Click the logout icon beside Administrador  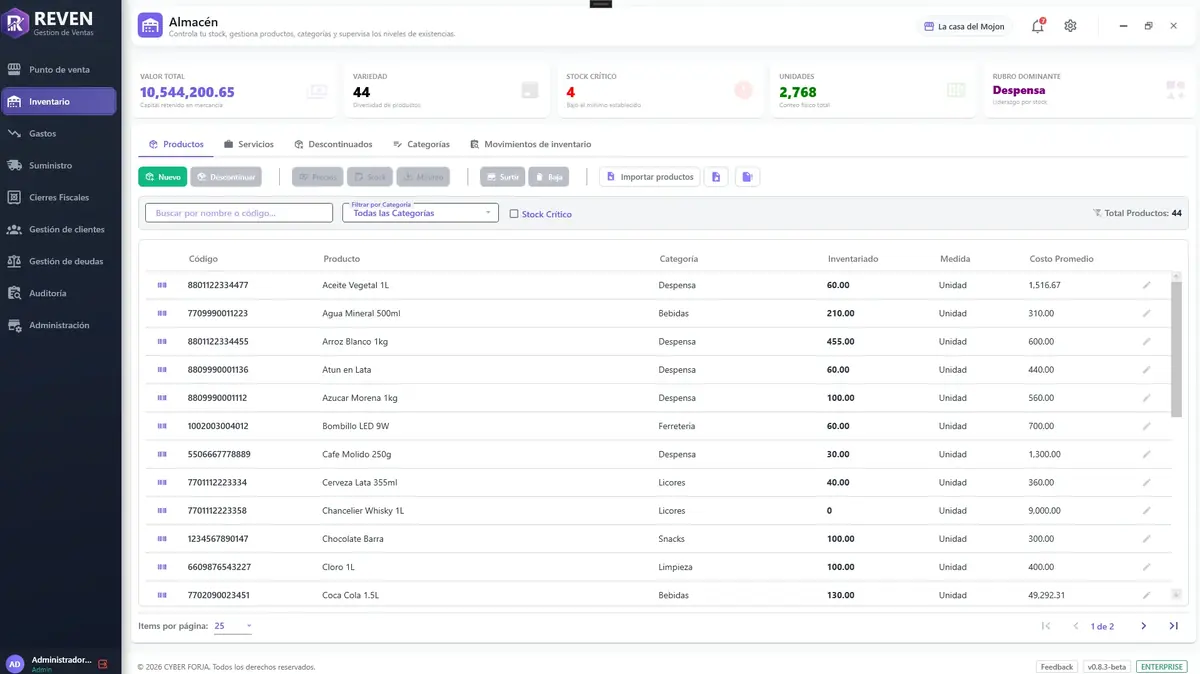102,664
